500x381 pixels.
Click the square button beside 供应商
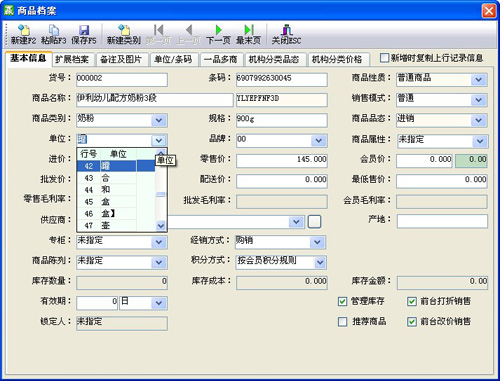[x=314, y=222]
